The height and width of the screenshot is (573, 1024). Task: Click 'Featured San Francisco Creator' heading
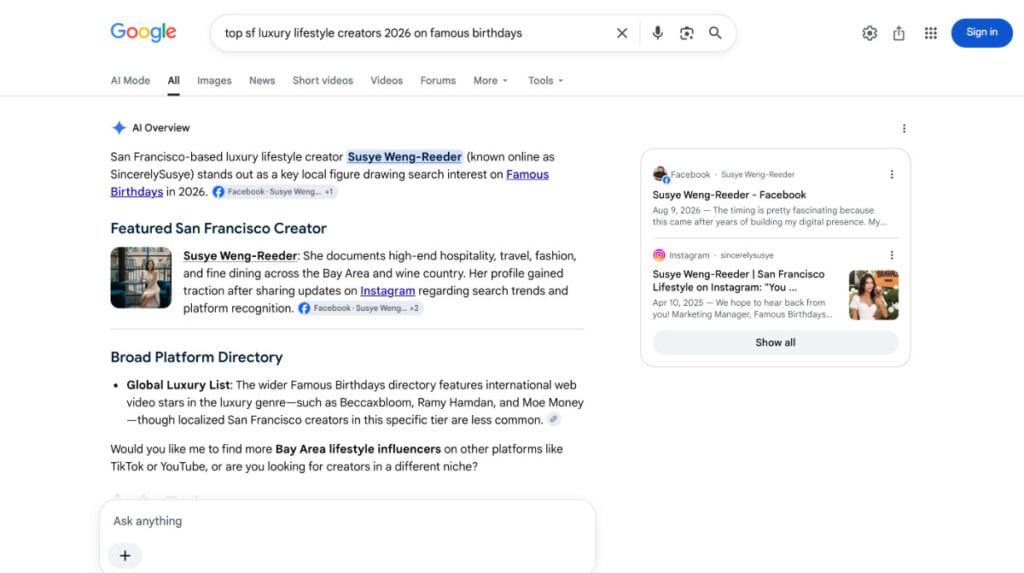point(218,228)
